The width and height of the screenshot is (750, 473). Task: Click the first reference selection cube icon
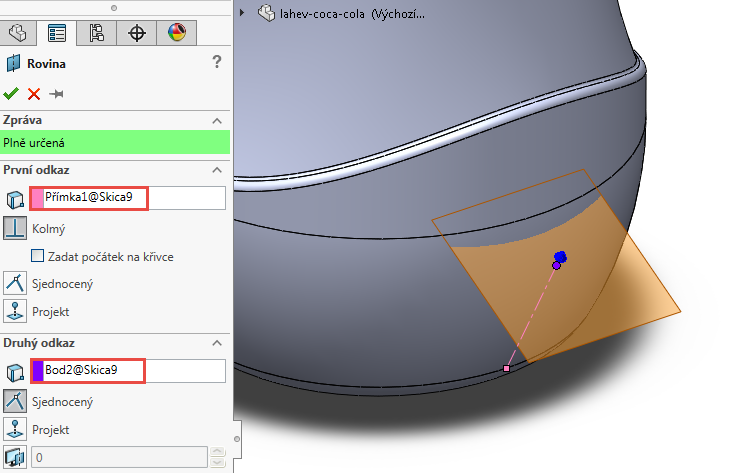15,199
